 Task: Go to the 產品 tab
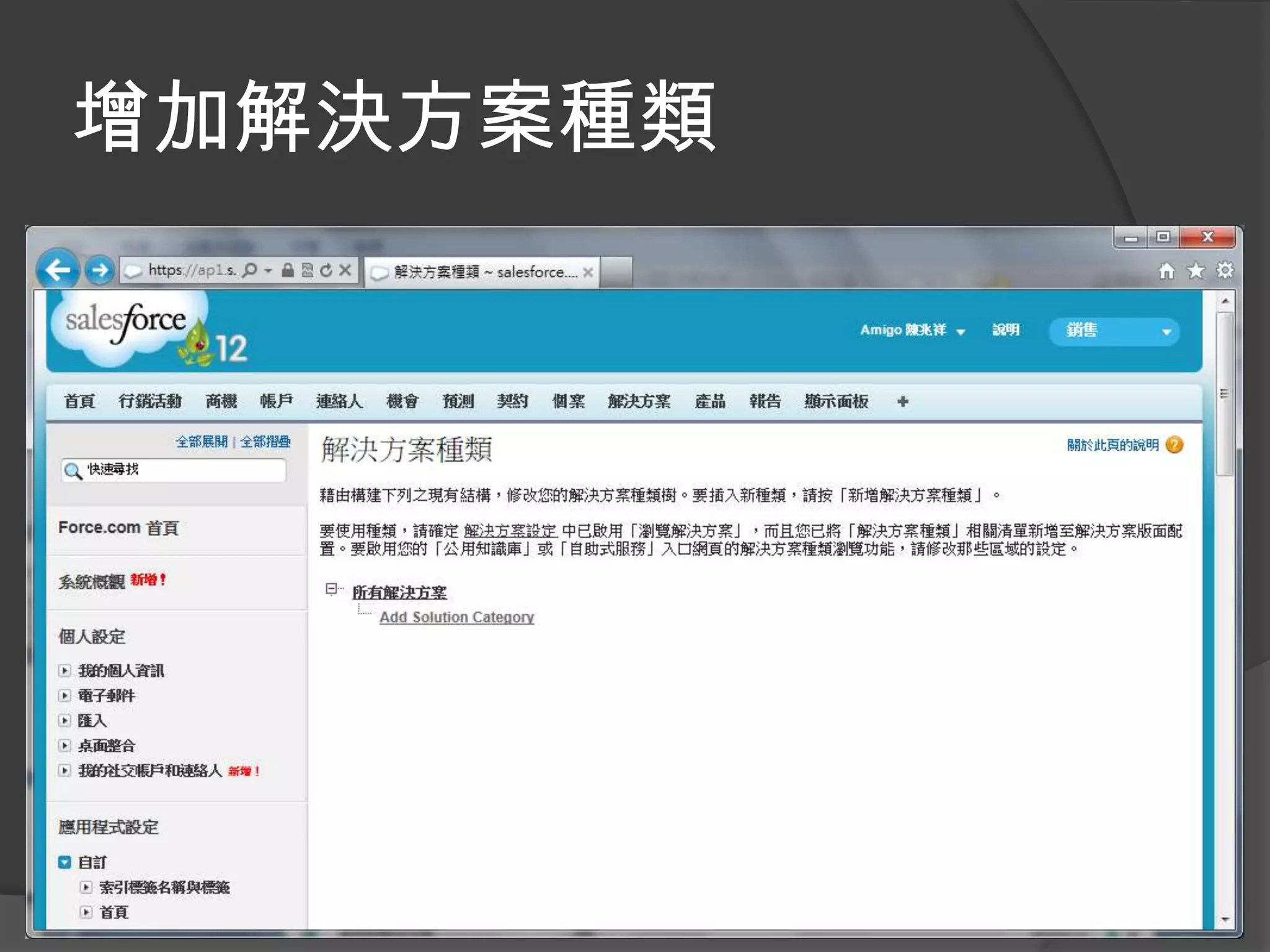pos(710,402)
